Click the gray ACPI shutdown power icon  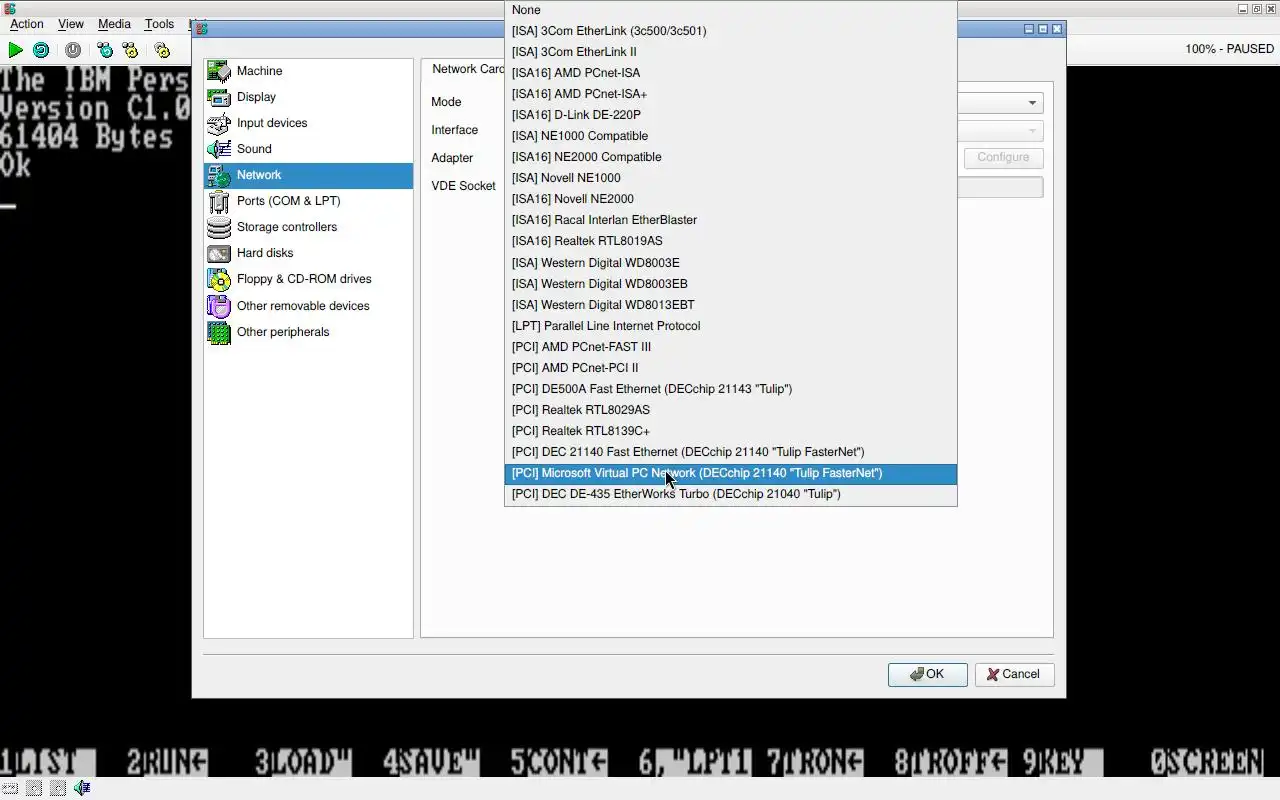(73, 49)
